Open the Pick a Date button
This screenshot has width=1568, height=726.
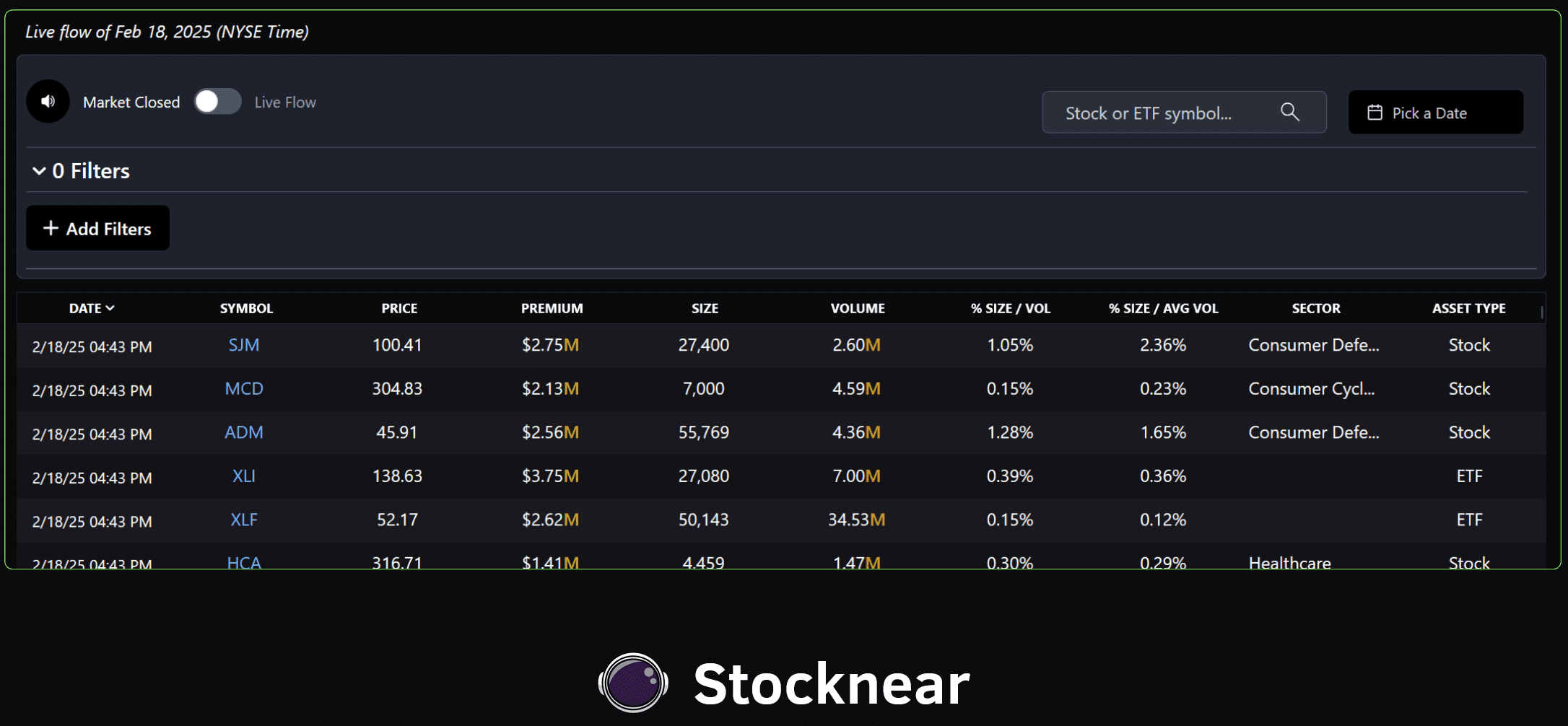(1435, 112)
